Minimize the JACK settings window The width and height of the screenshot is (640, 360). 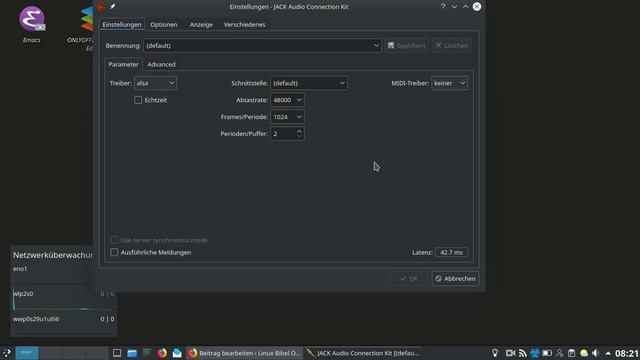click(454, 7)
